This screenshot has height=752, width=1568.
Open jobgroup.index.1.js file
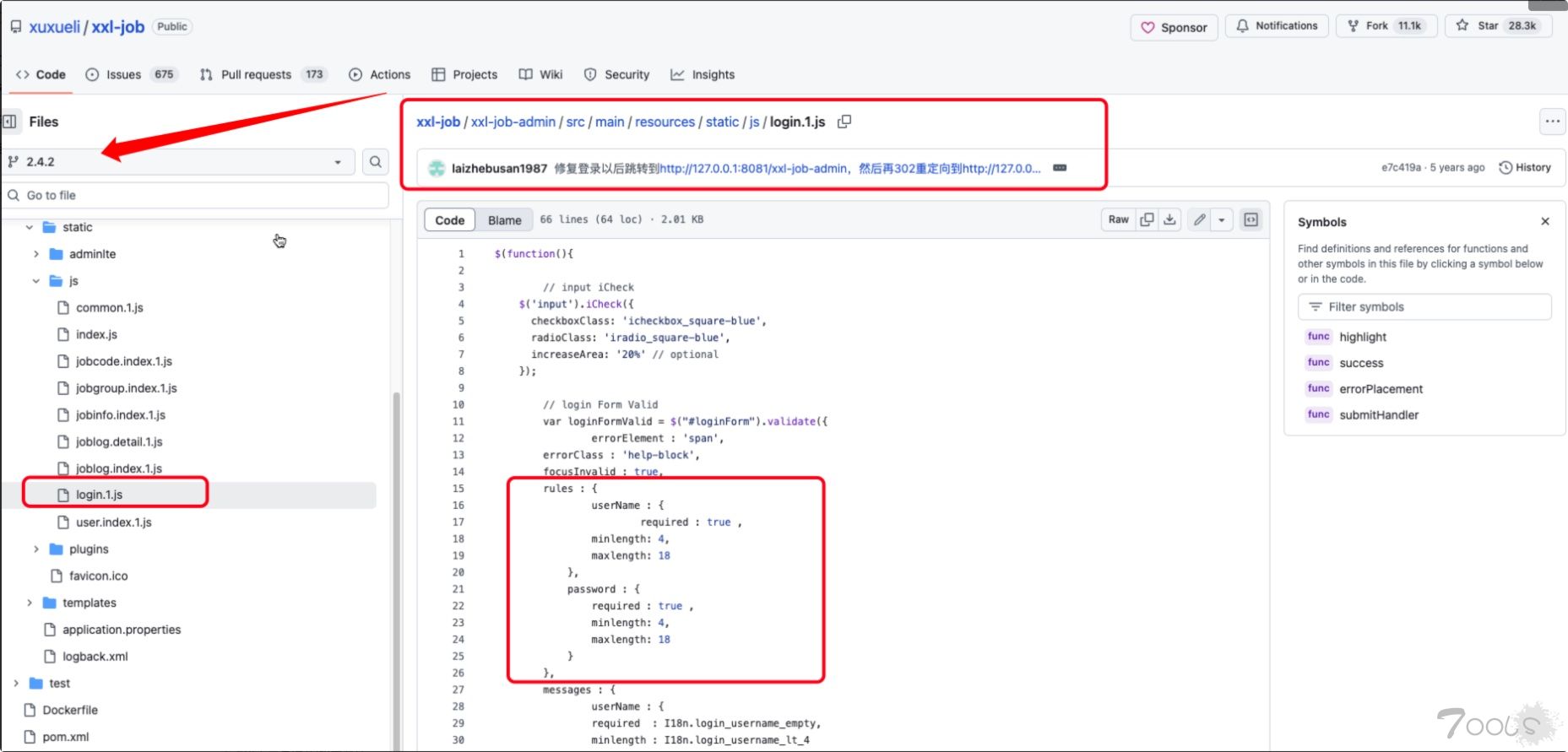pyautogui.click(x=127, y=388)
